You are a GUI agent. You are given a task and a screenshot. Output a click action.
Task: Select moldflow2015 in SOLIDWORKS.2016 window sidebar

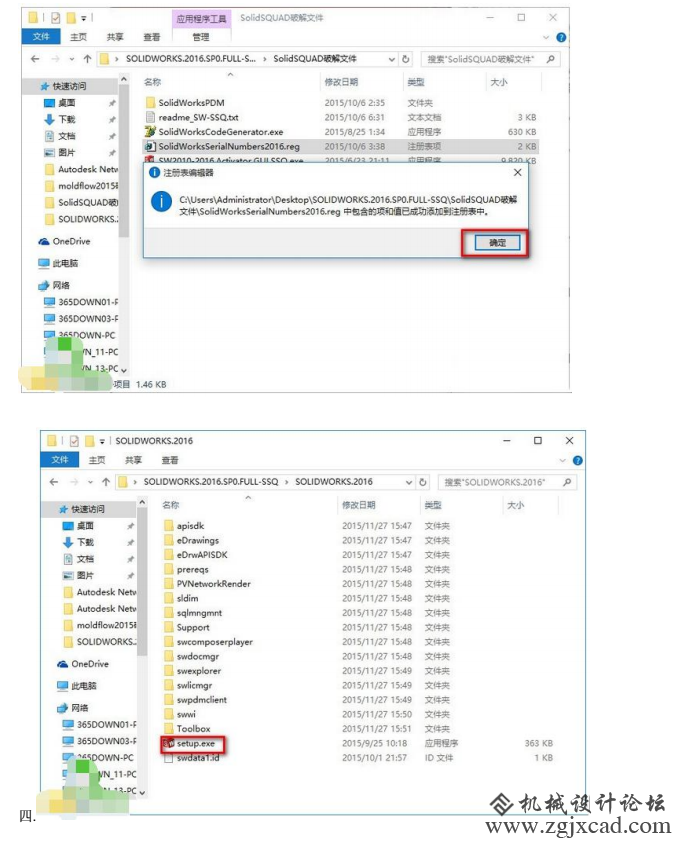100,625
